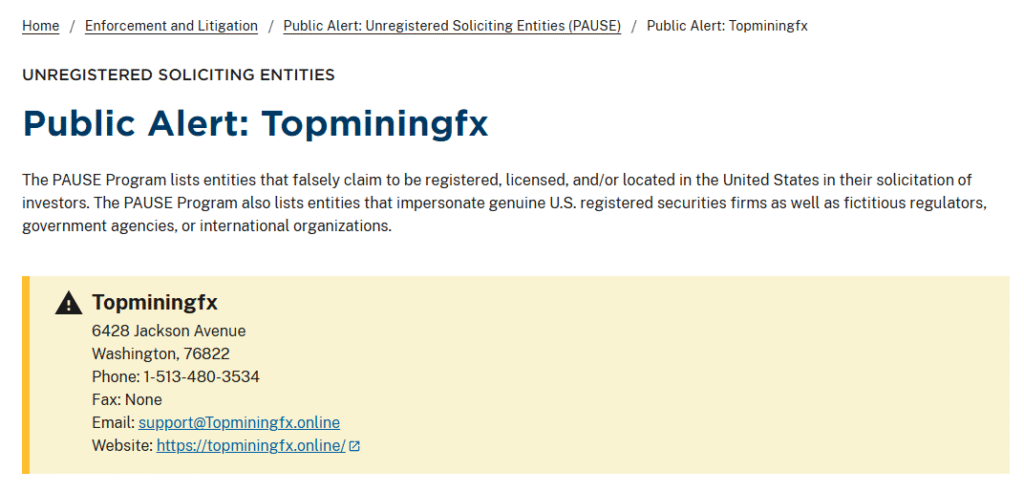
Task: Click the orange accent bar of alert box
Action: pos(26,375)
